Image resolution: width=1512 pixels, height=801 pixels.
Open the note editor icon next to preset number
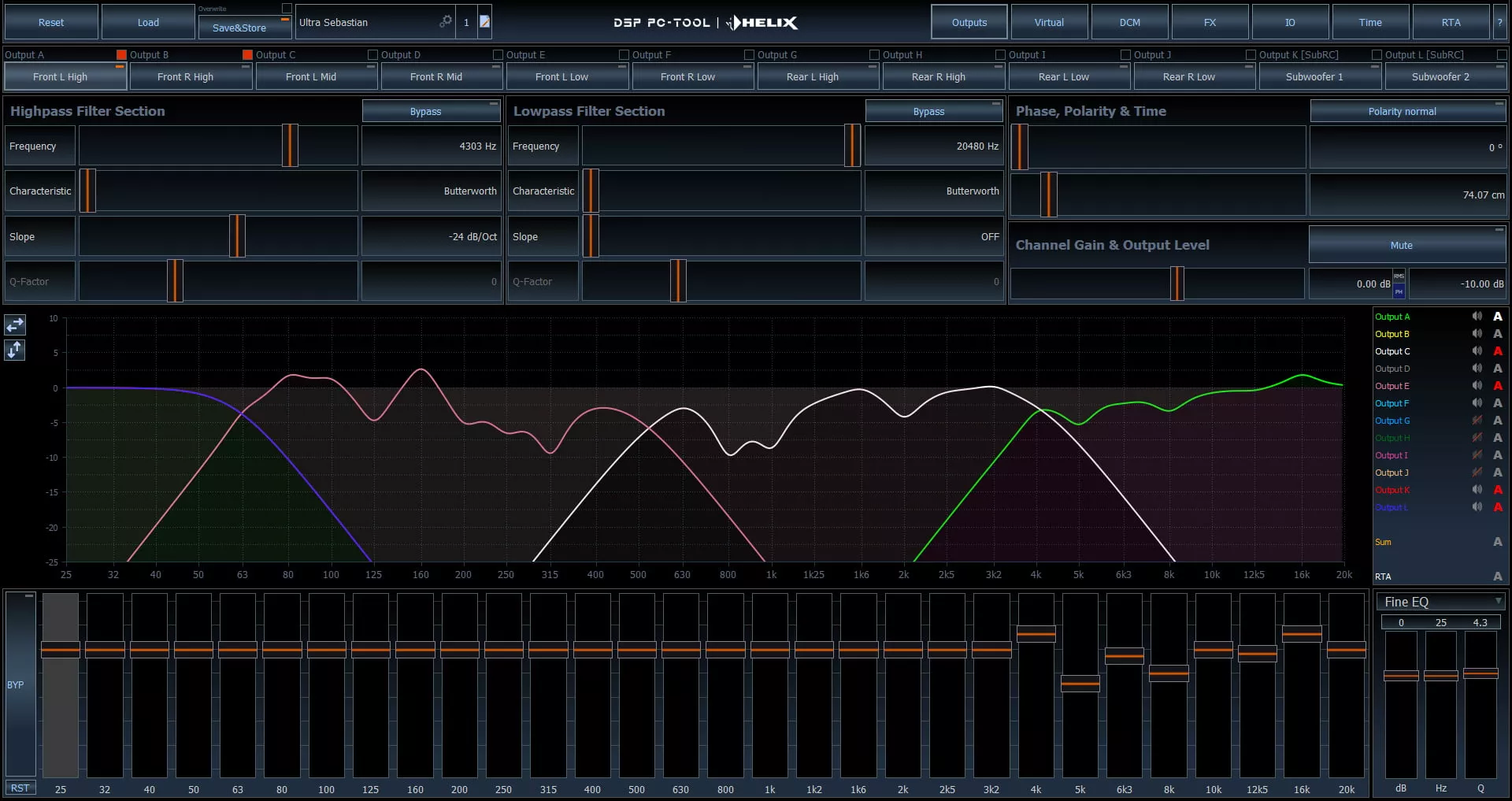(483, 21)
